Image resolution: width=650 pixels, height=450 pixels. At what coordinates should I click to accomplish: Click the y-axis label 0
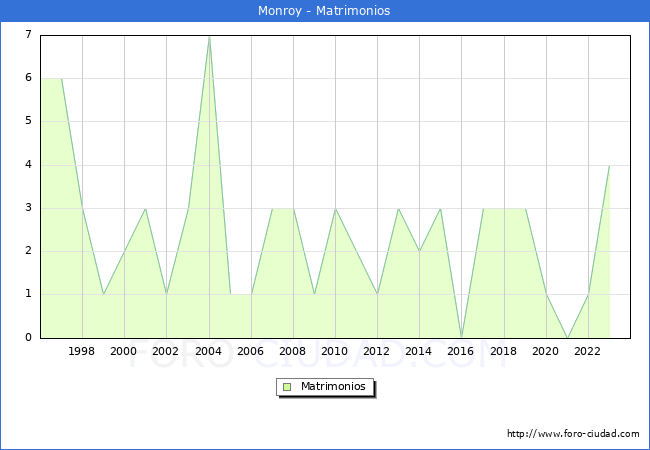coord(28,337)
